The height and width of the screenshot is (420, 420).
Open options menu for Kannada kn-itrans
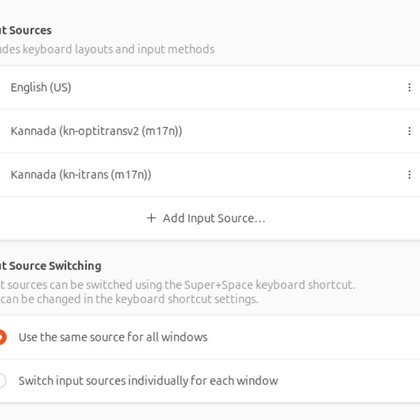pyautogui.click(x=409, y=175)
